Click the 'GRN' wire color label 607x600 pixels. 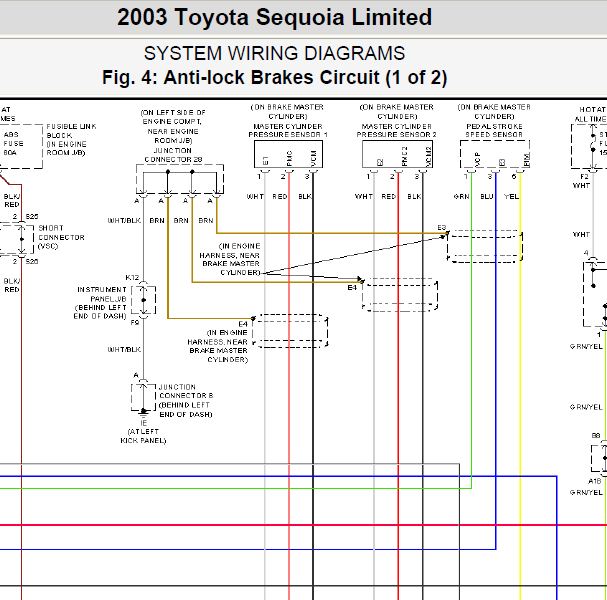point(461,197)
